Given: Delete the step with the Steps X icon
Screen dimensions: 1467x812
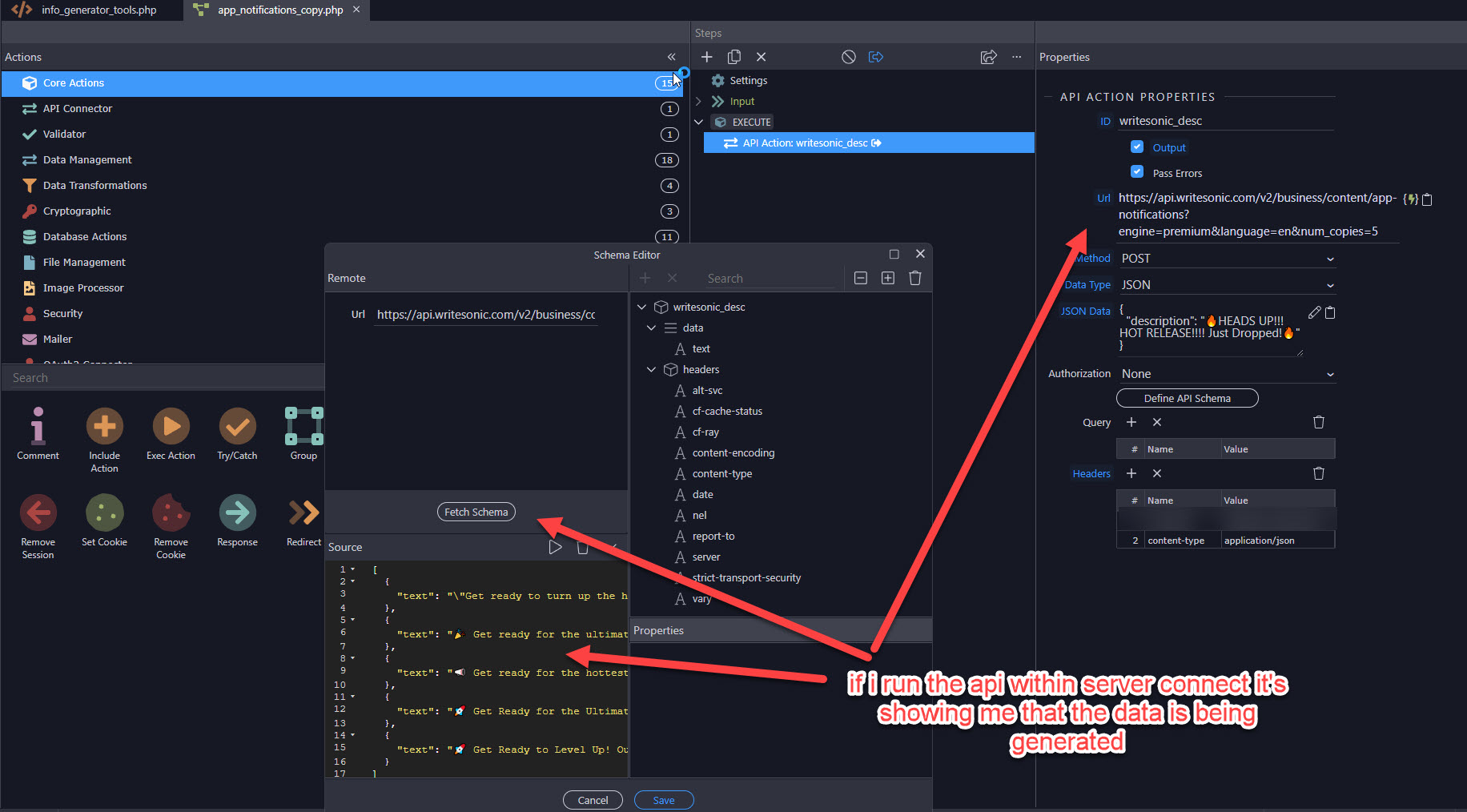Looking at the screenshot, I should click(762, 57).
